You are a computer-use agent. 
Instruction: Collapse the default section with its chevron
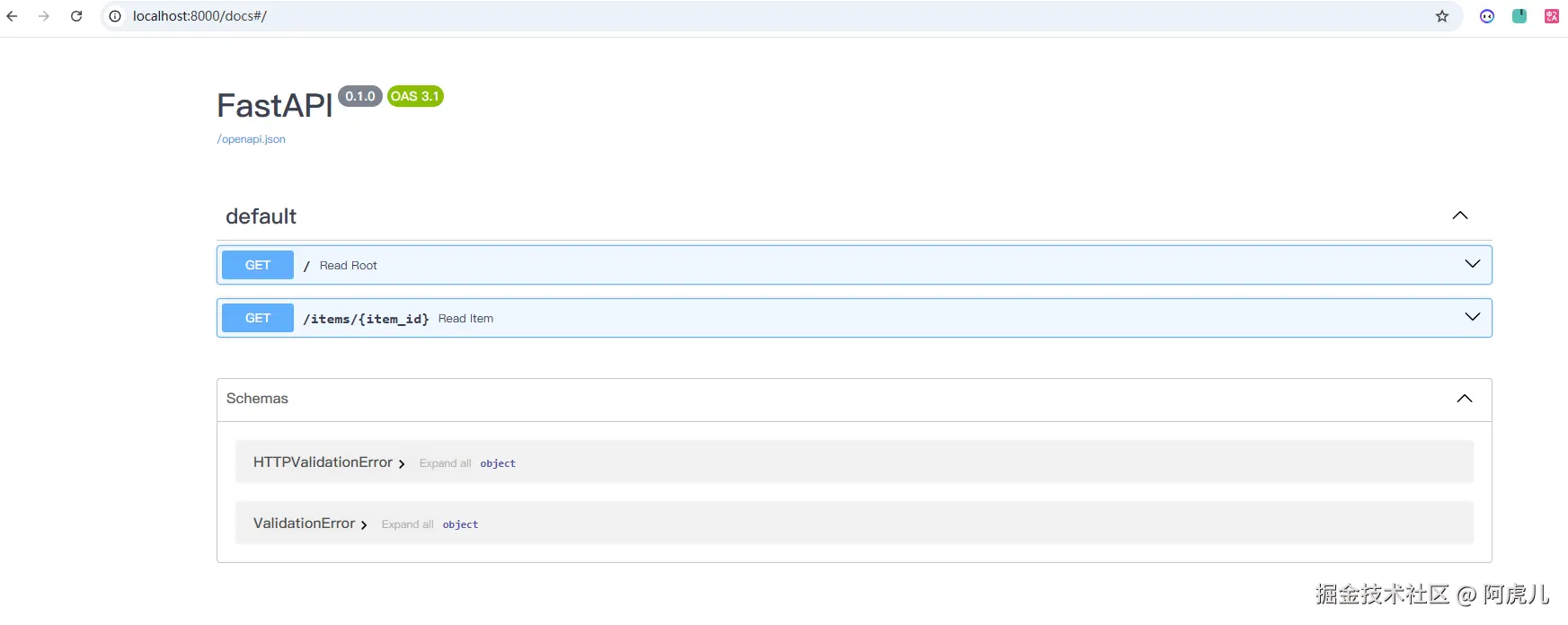point(1460,216)
